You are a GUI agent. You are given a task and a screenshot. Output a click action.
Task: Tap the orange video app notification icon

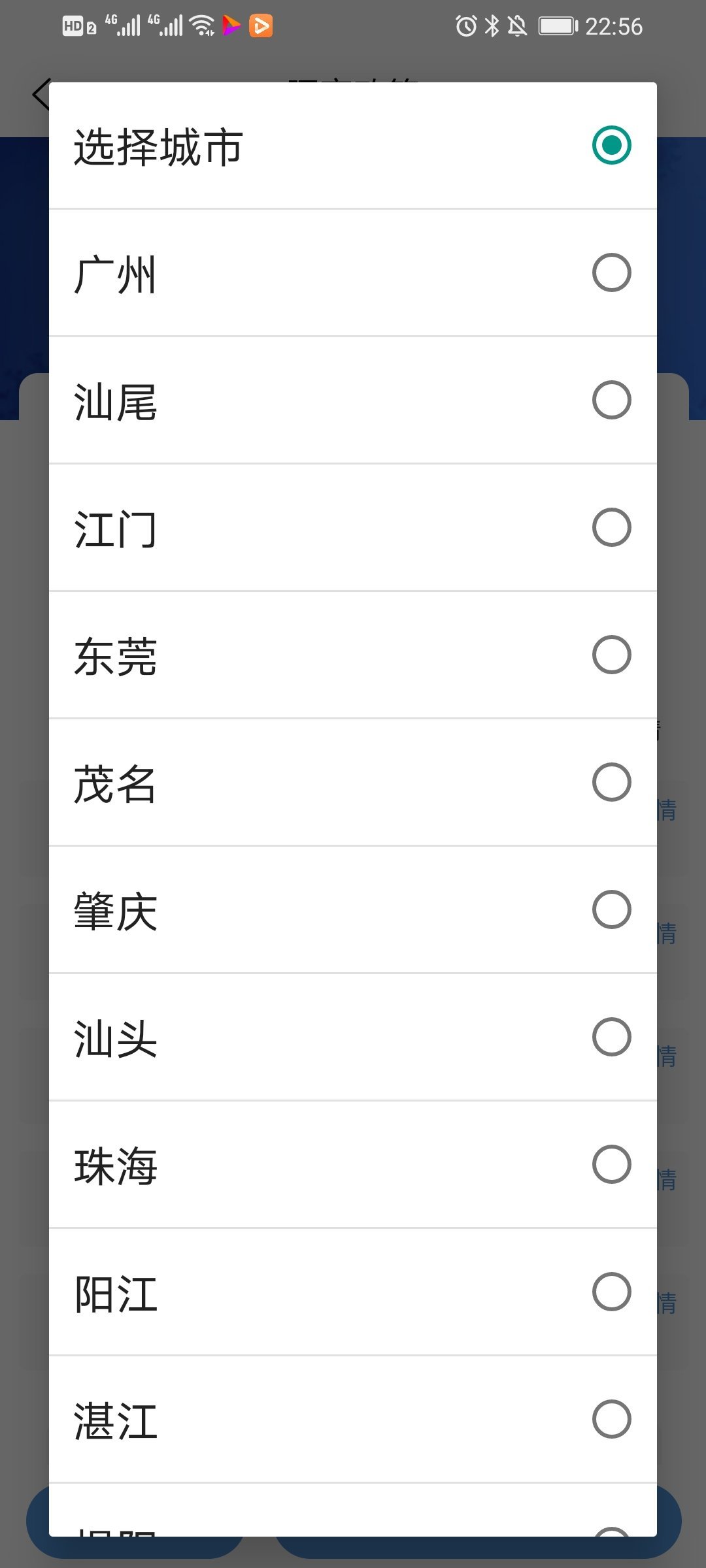tap(261, 26)
